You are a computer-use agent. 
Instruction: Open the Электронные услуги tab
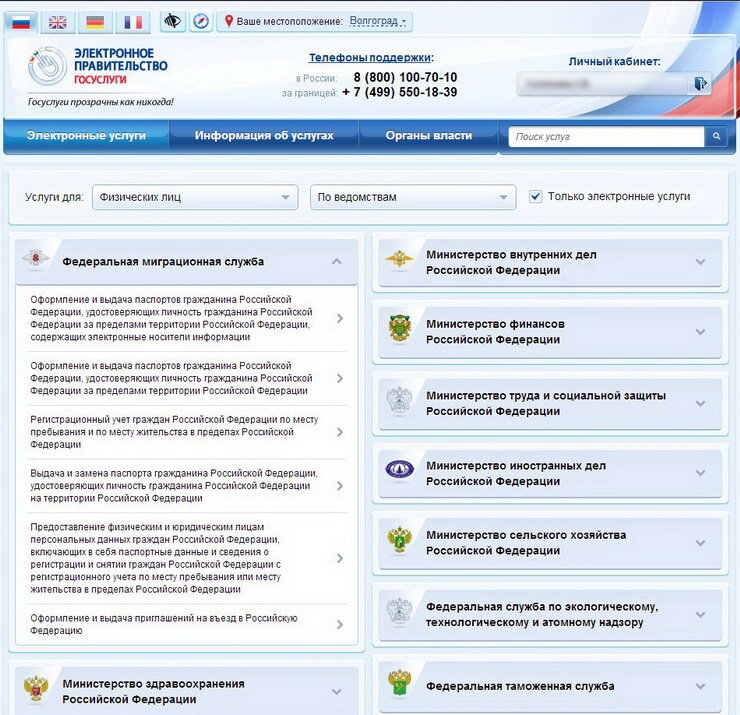pyautogui.click(x=86, y=135)
